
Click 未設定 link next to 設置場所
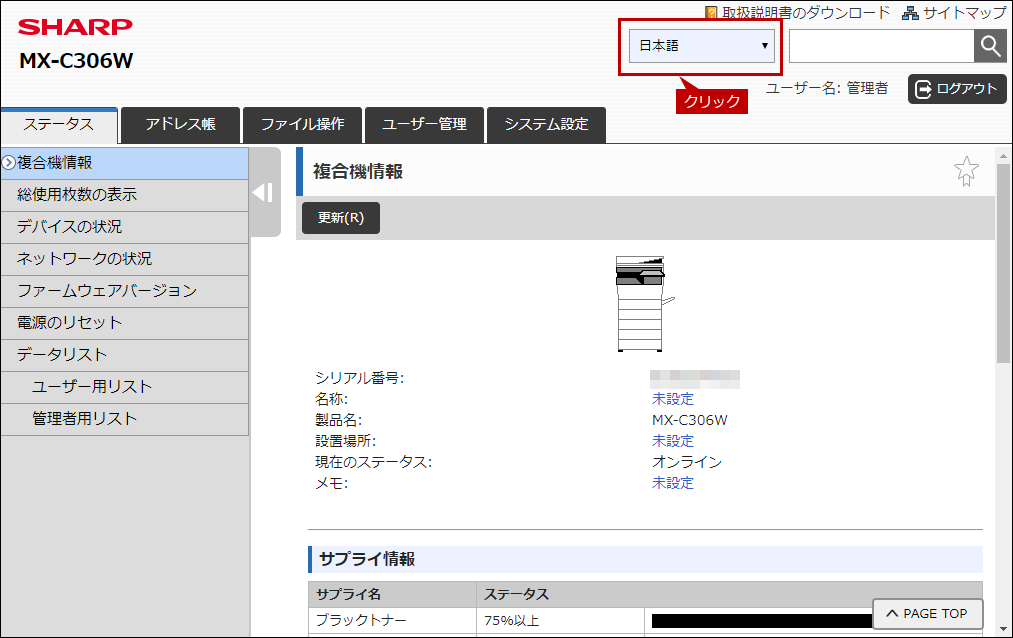click(673, 441)
